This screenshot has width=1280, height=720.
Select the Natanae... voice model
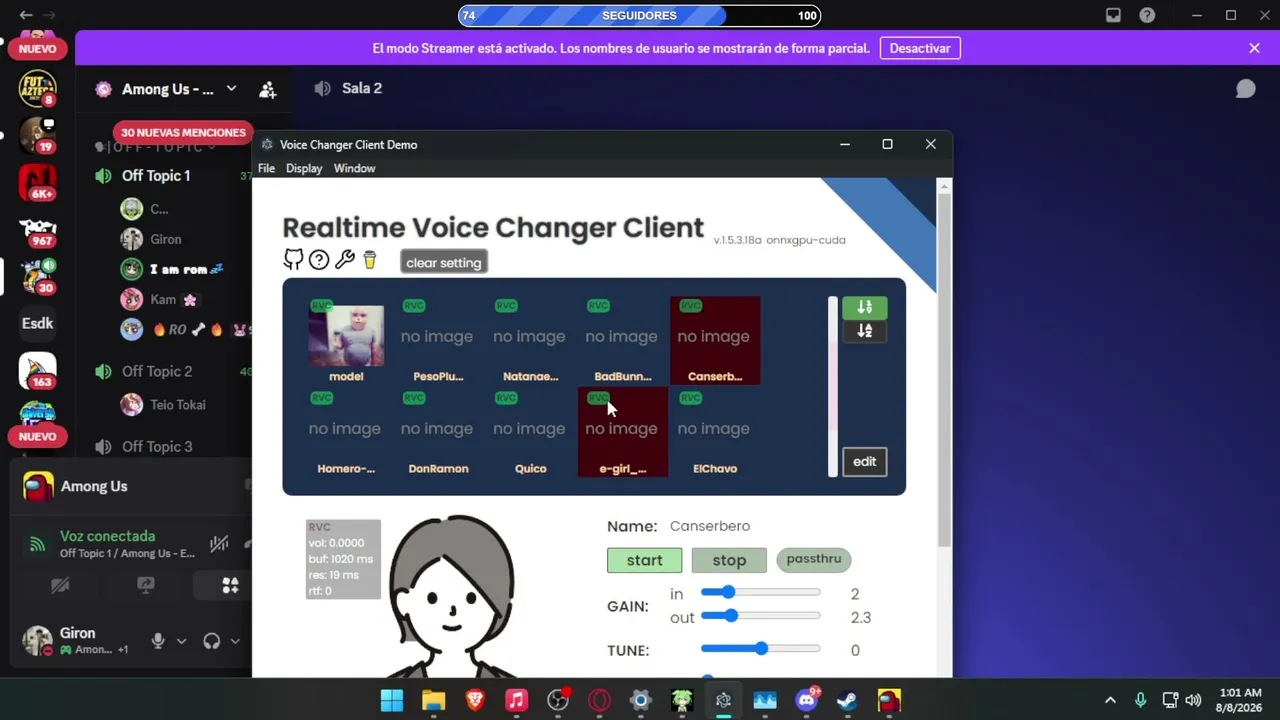click(x=530, y=340)
